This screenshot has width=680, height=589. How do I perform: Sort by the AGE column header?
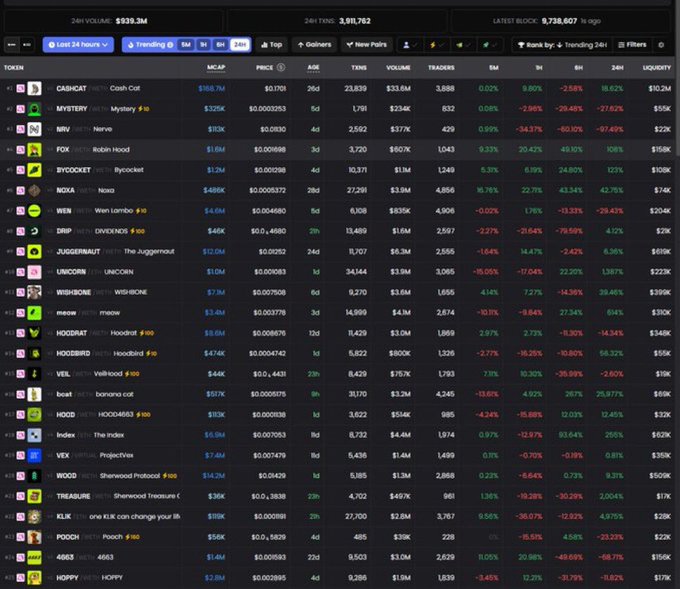point(313,67)
